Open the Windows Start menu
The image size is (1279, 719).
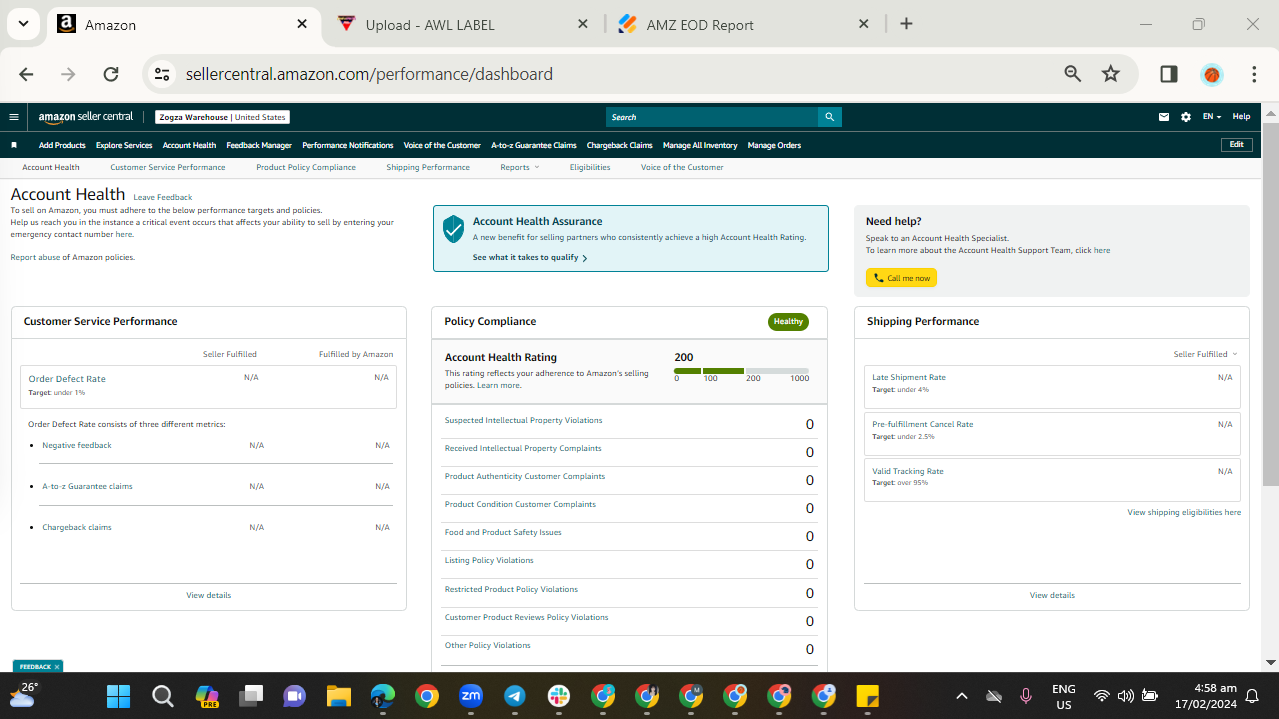118,696
